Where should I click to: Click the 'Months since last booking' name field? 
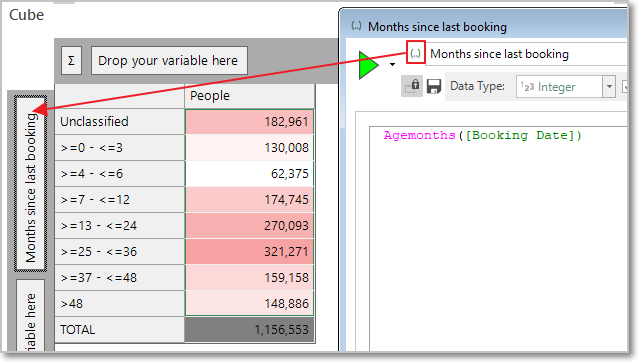point(527,54)
